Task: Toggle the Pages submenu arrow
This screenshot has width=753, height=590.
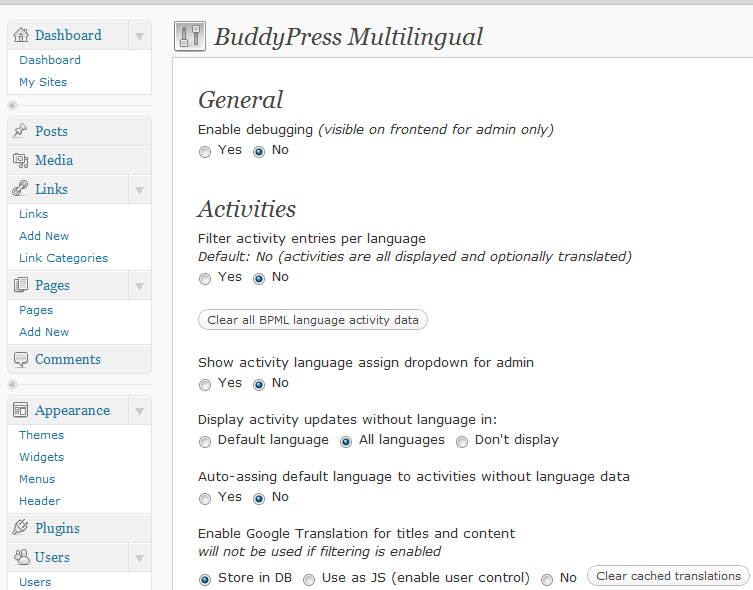Action: click(x=140, y=286)
